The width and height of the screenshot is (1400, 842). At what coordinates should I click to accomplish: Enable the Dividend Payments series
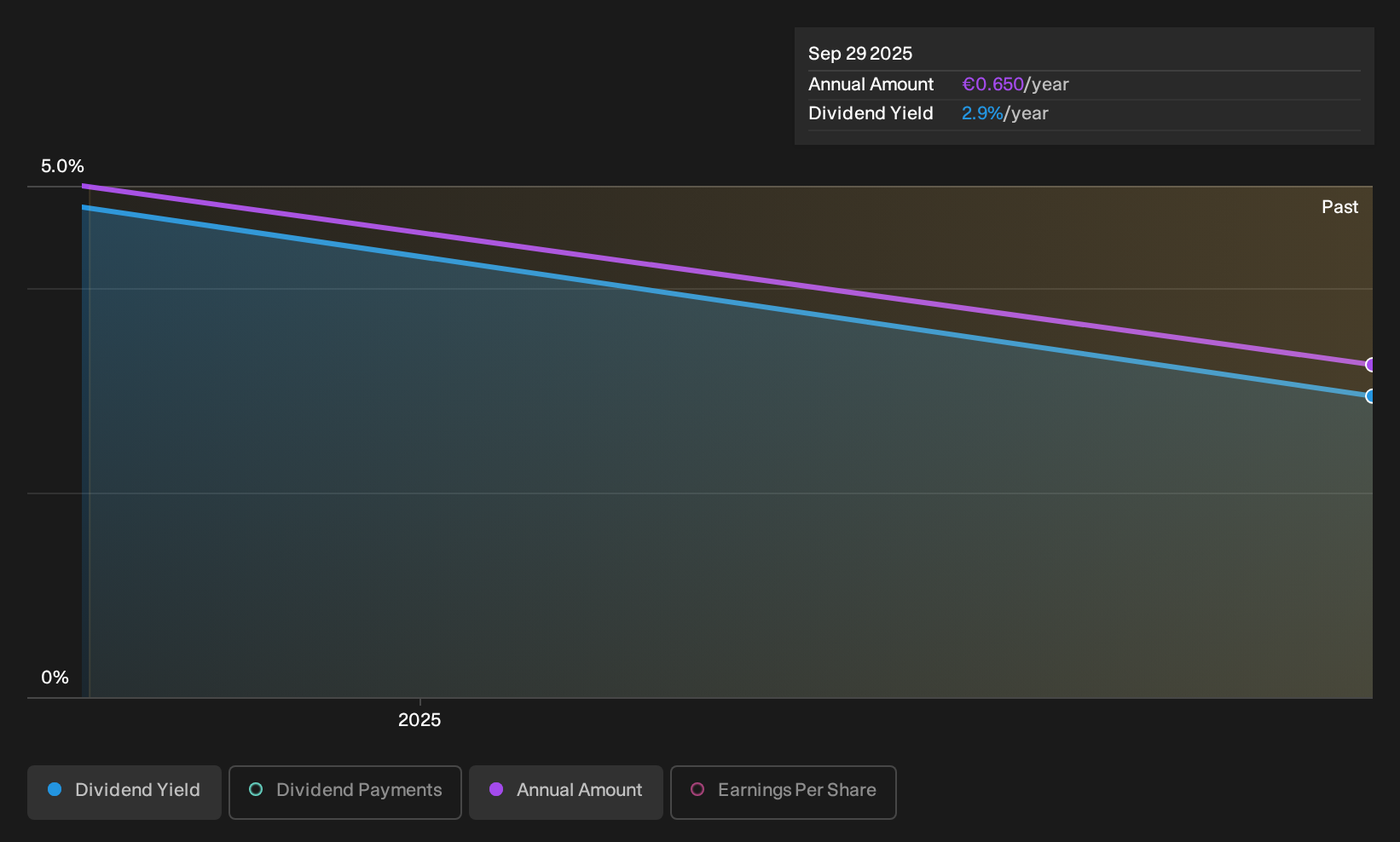(345, 793)
